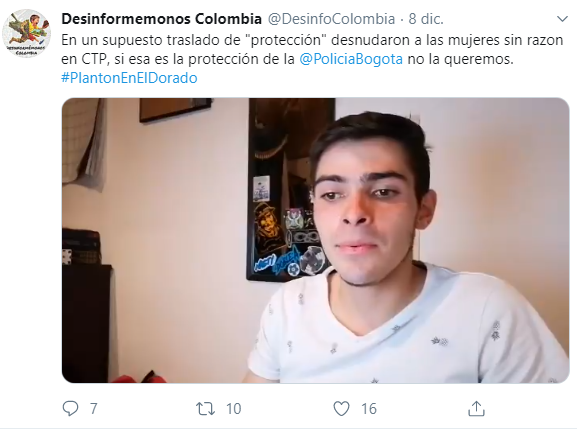Like the tweet with the heart icon

point(341,409)
